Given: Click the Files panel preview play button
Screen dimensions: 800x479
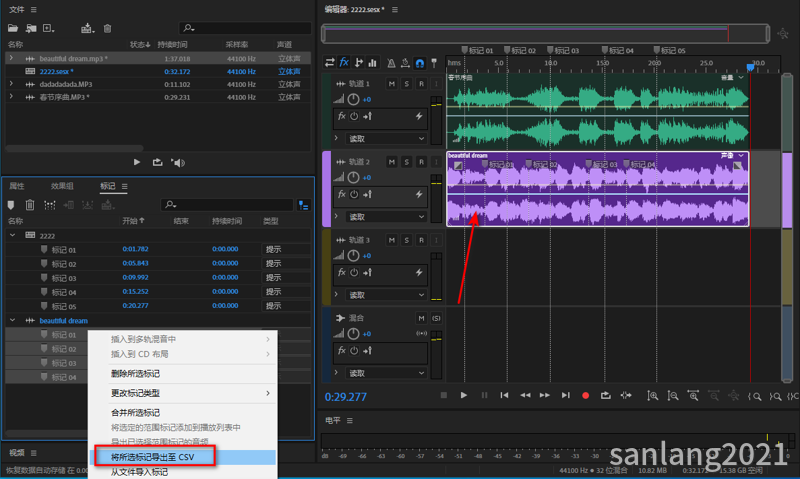Looking at the screenshot, I should 137,162.
